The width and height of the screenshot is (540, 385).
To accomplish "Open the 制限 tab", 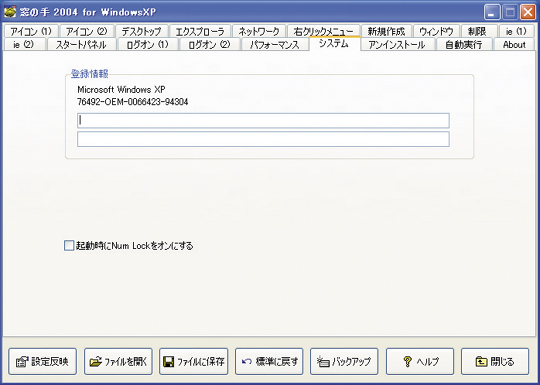I will (x=479, y=31).
